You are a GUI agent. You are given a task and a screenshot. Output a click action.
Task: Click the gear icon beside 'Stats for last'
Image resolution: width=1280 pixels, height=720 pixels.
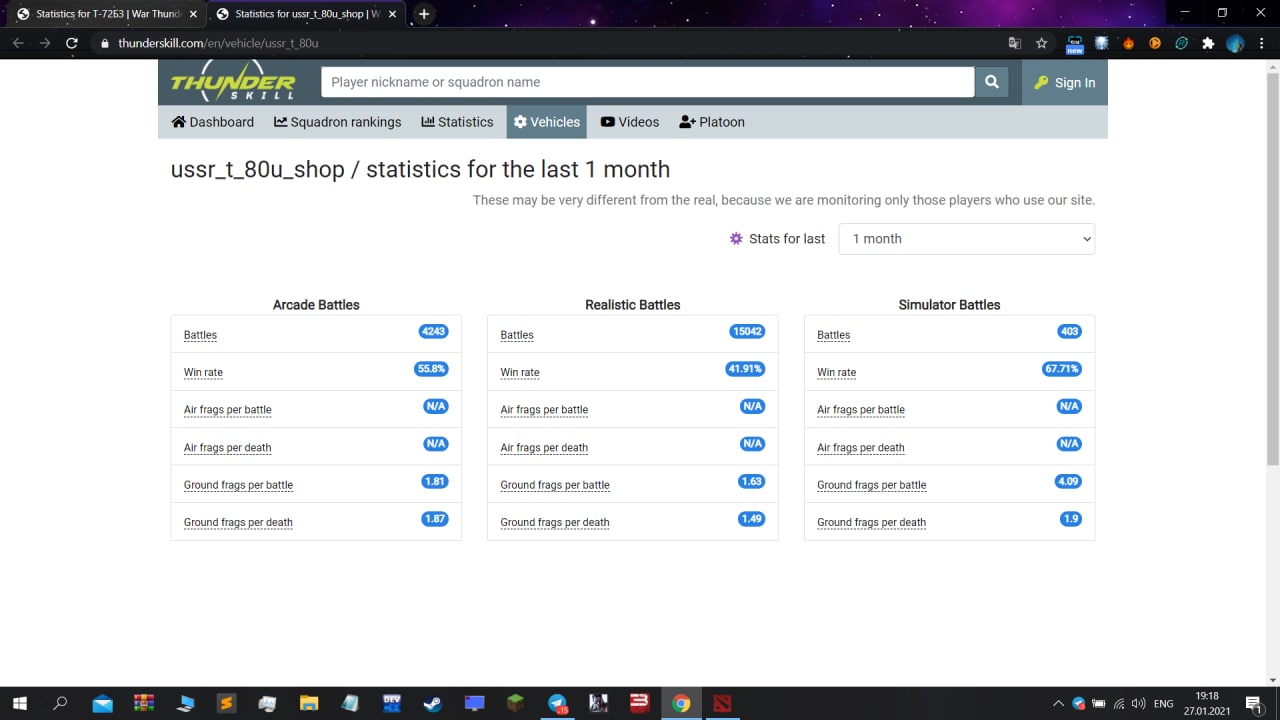[736, 238]
